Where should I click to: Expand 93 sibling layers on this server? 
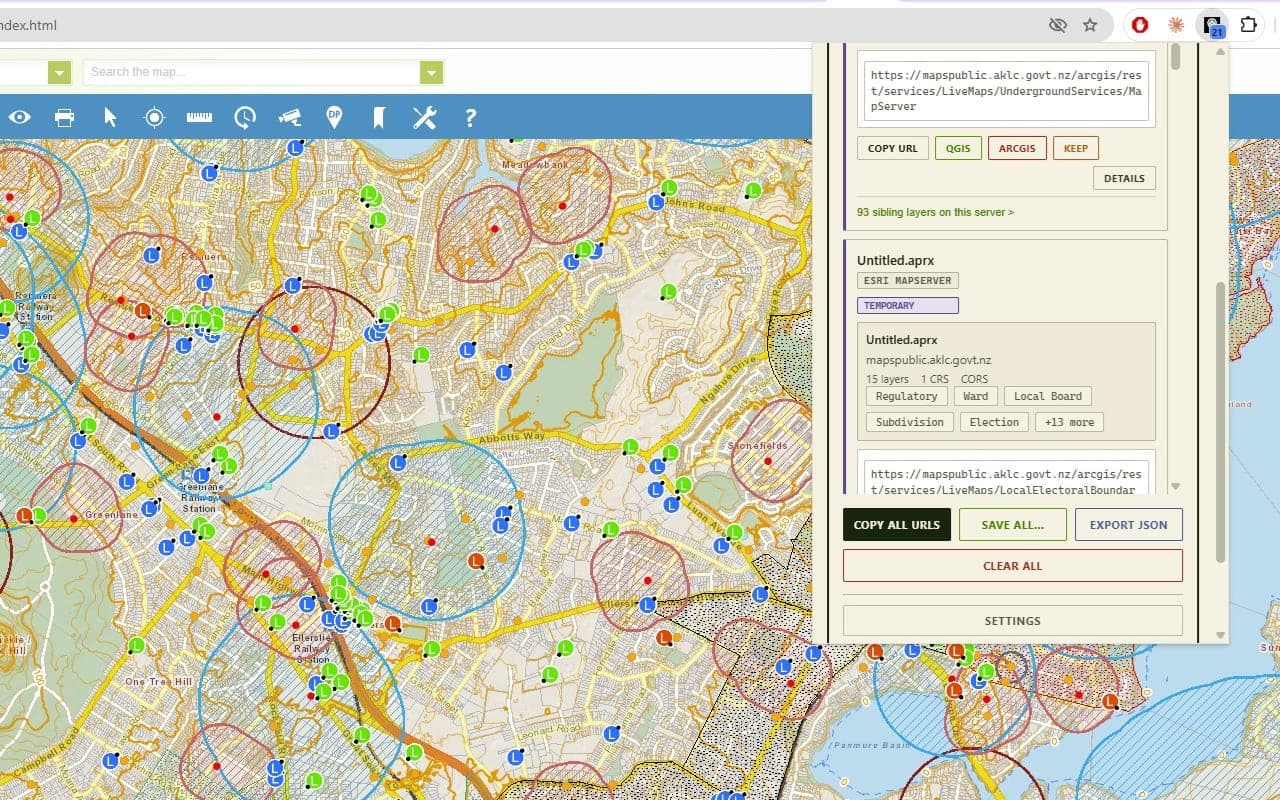click(x=935, y=212)
